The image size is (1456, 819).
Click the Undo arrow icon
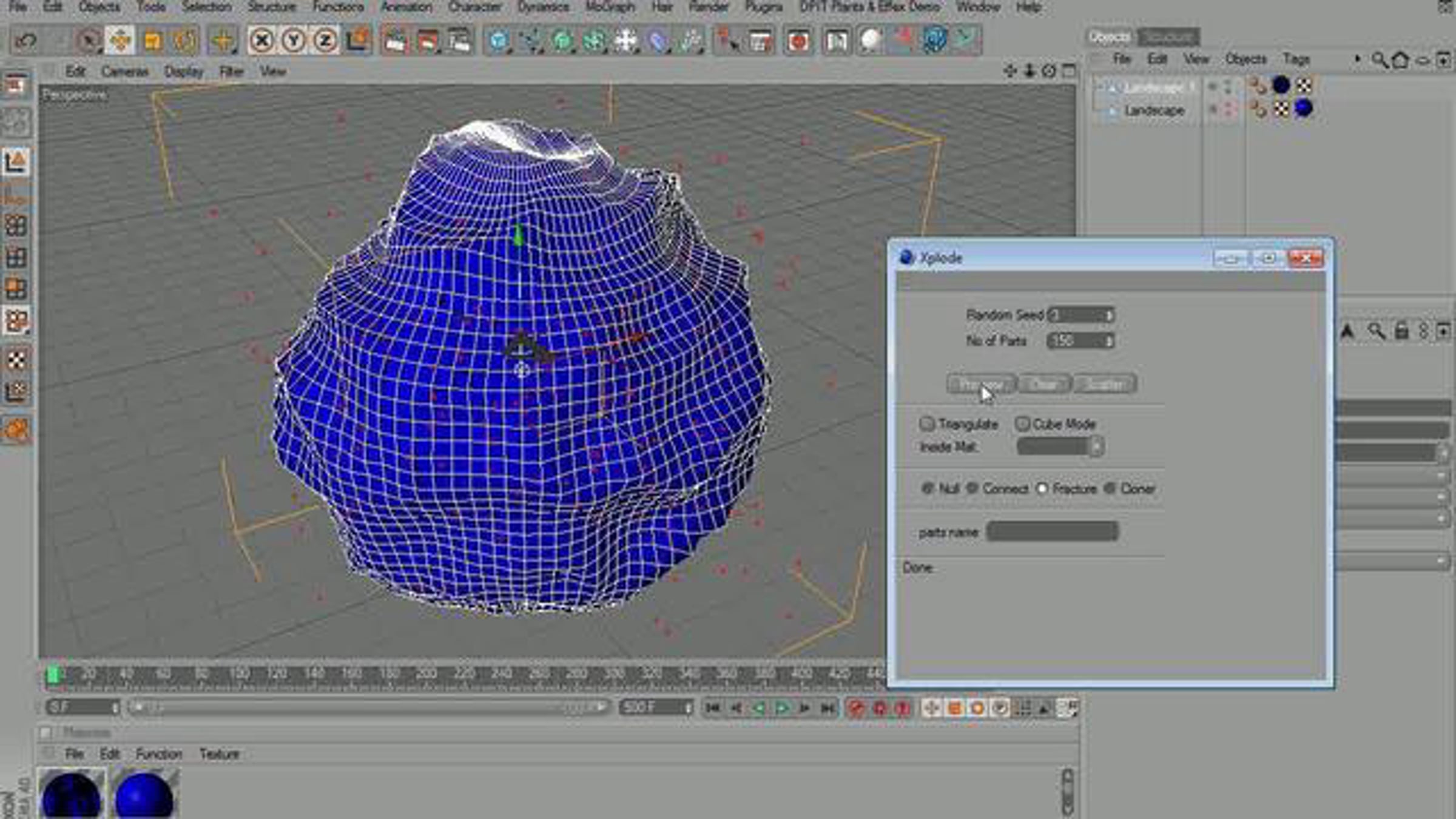[x=25, y=41]
